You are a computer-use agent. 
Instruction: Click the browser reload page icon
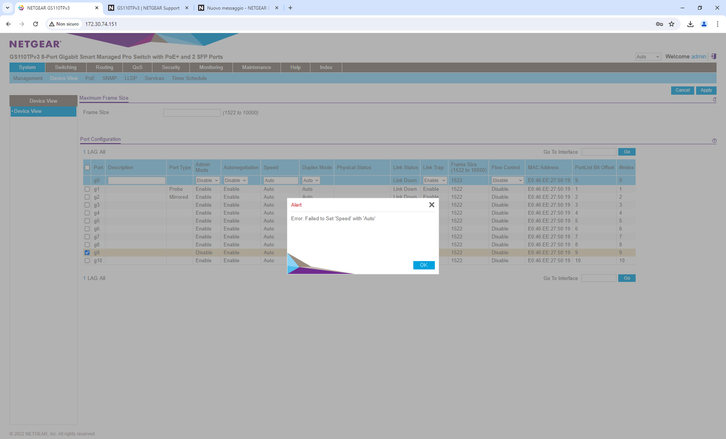click(35, 24)
